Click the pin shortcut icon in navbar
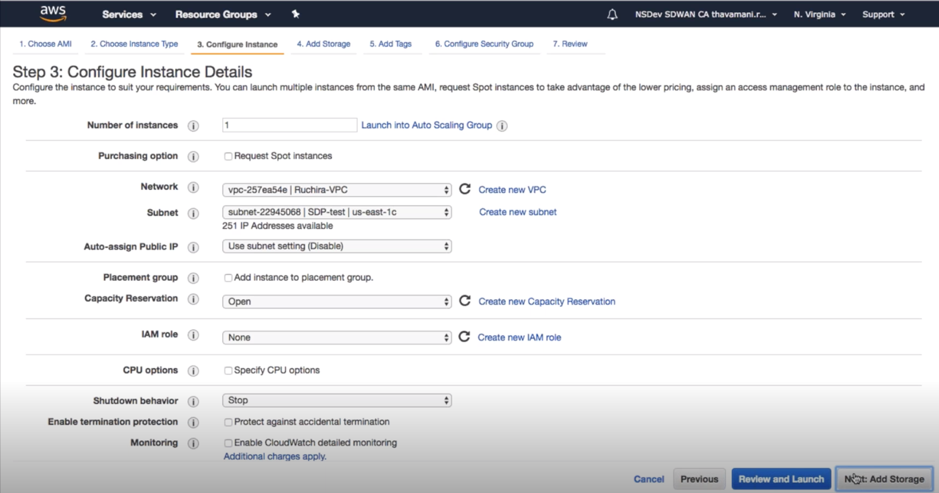This screenshot has width=939, height=493. [x=295, y=14]
